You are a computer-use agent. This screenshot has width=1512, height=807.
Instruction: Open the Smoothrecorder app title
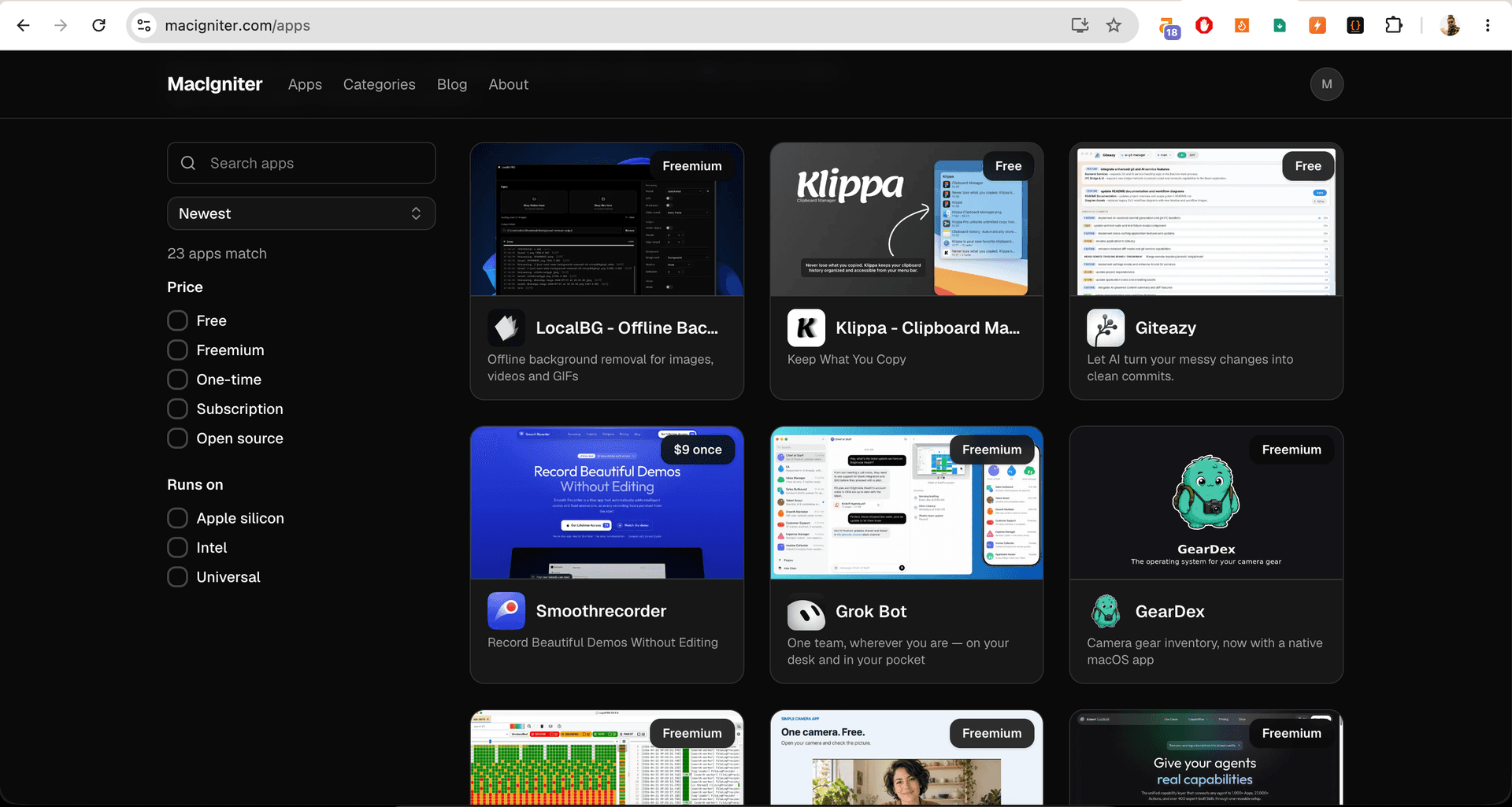click(601, 611)
